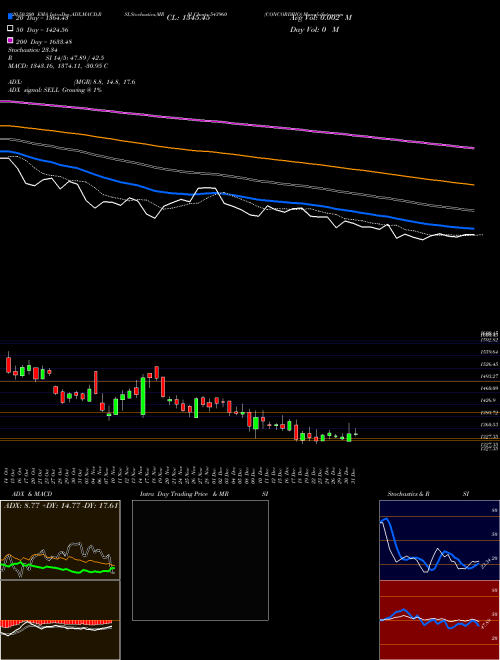Click the empty Intra Day Trading chart box
Screen dimensions: 500x660
[x=200, y=560]
